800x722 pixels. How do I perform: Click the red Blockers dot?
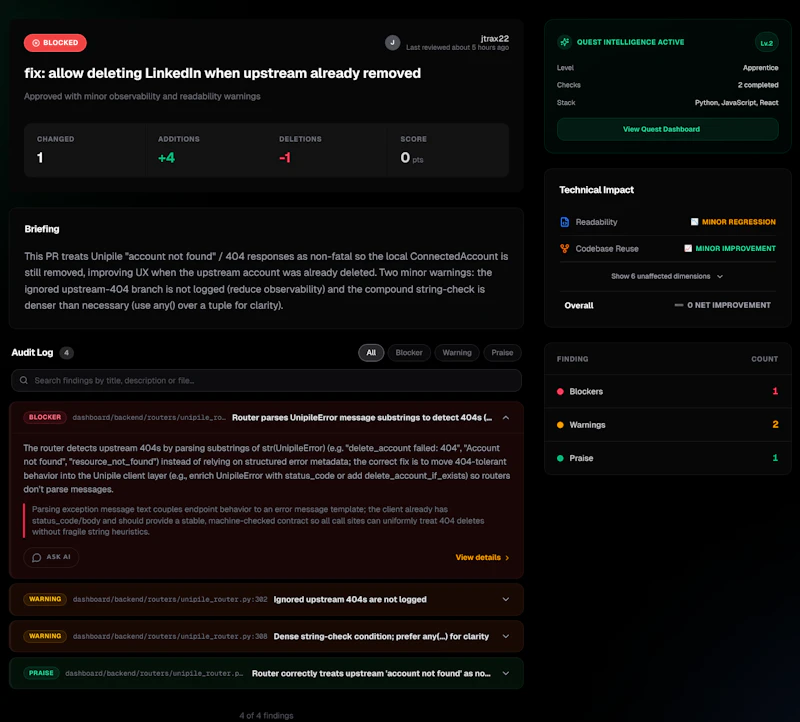coord(560,392)
